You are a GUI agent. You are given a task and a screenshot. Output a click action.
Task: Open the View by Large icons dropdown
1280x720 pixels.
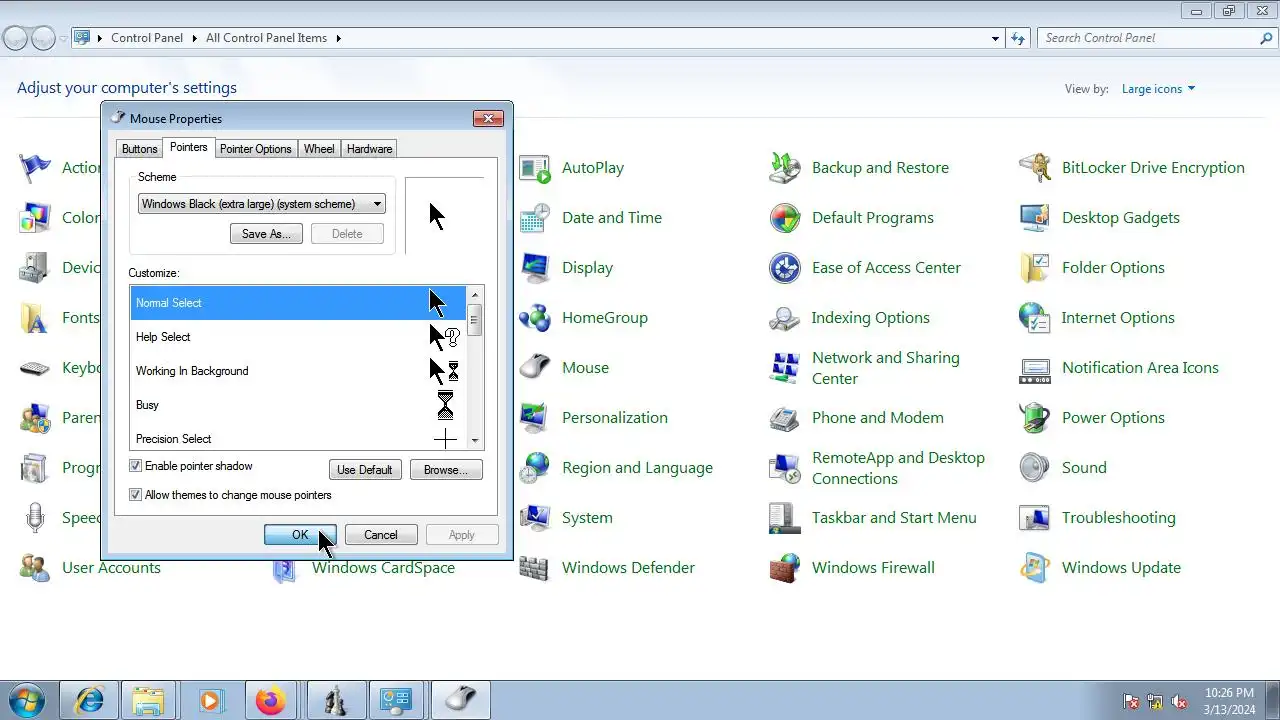[x=1158, y=89]
